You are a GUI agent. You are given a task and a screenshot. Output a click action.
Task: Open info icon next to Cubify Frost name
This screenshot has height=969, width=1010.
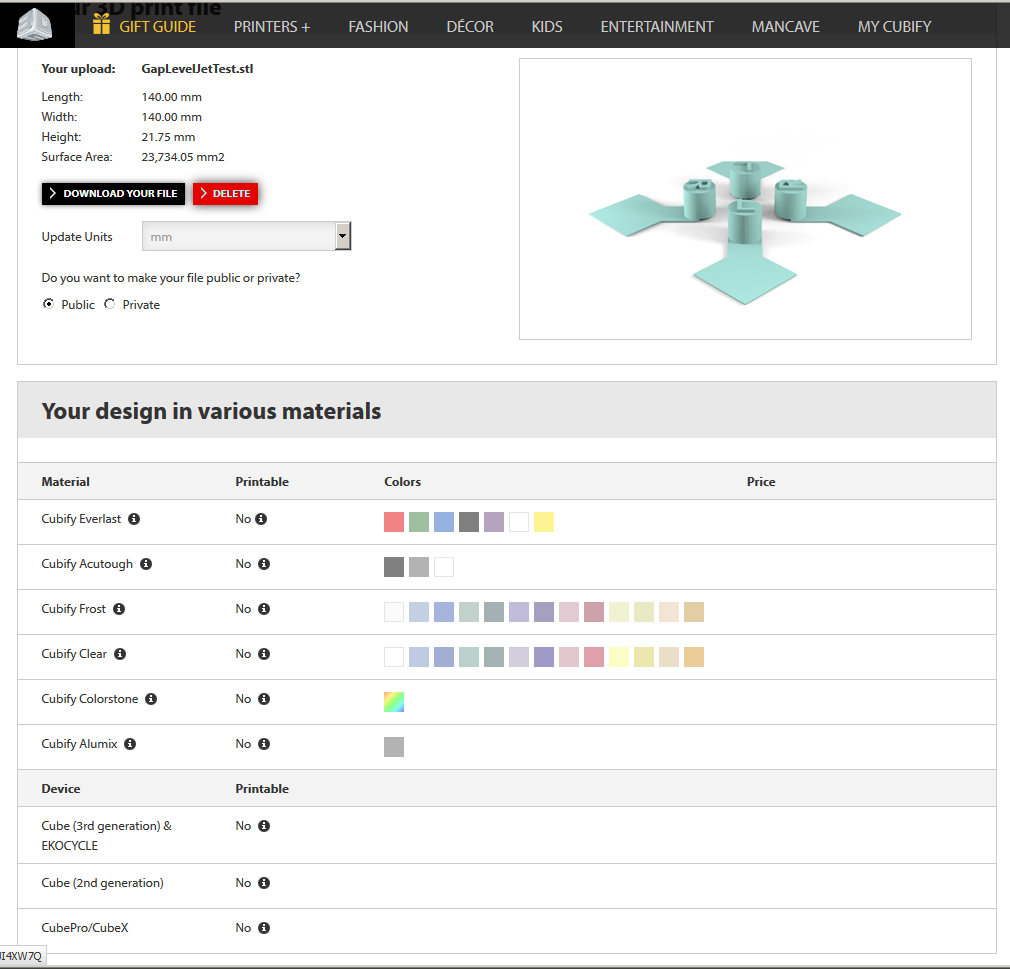click(x=119, y=609)
